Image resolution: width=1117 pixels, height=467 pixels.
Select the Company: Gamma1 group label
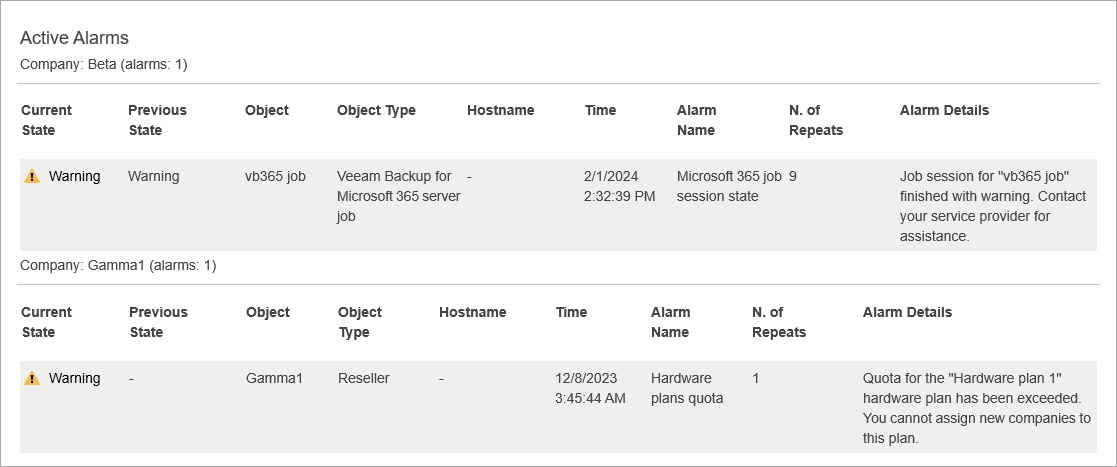click(118, 266)
